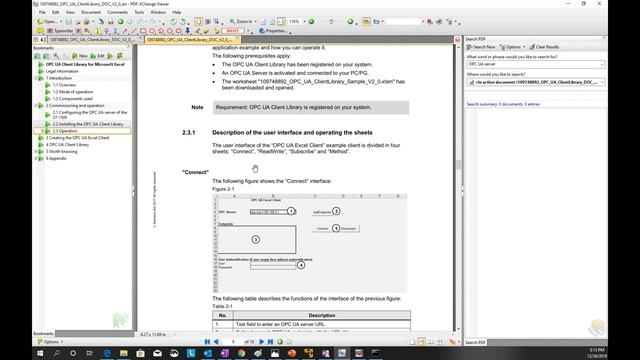Viewport: 640px width, 360px height.
Task: Open the File menu
Action: pyautogui.click(x=42, y=12)
